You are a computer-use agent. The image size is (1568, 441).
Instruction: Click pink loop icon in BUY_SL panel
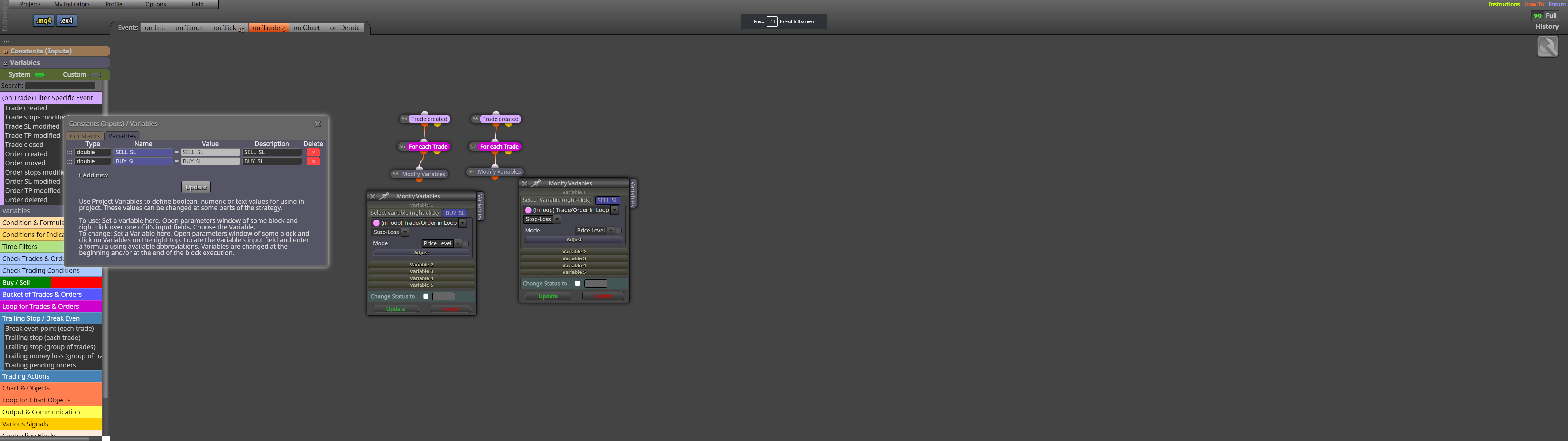(376, 223)
